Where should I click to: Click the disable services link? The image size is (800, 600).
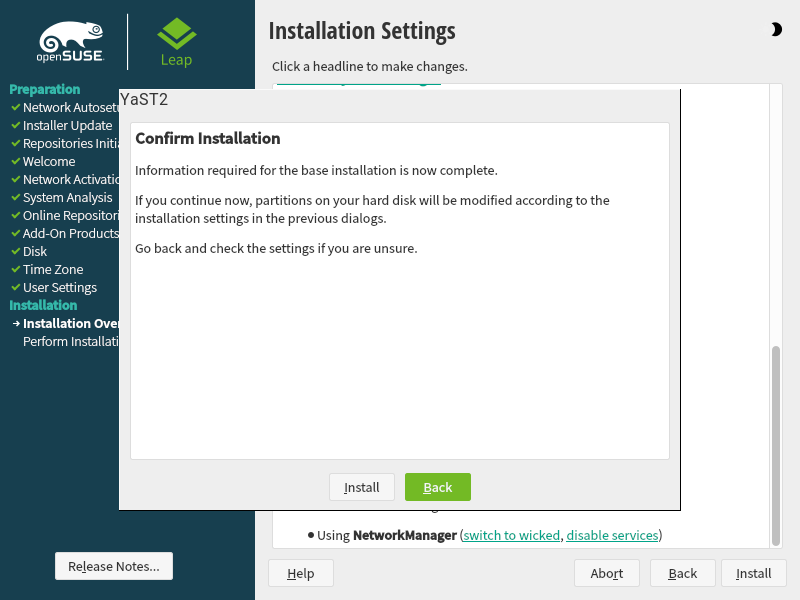coord(612,535)
